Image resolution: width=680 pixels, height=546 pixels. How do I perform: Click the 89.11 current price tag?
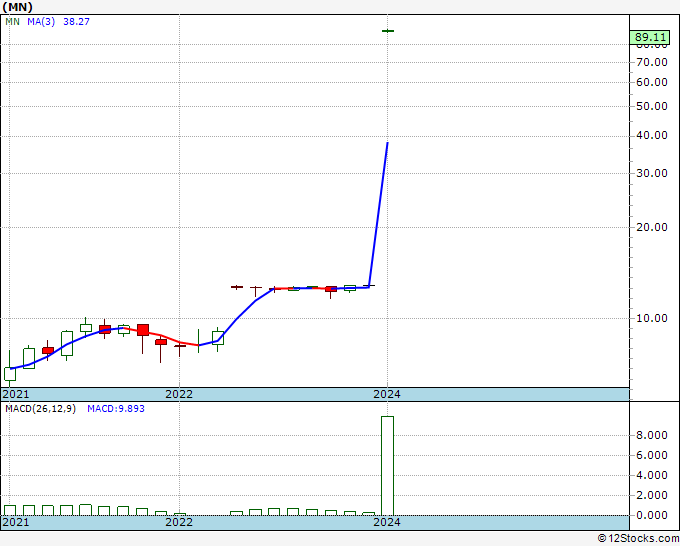coord(650,38)
